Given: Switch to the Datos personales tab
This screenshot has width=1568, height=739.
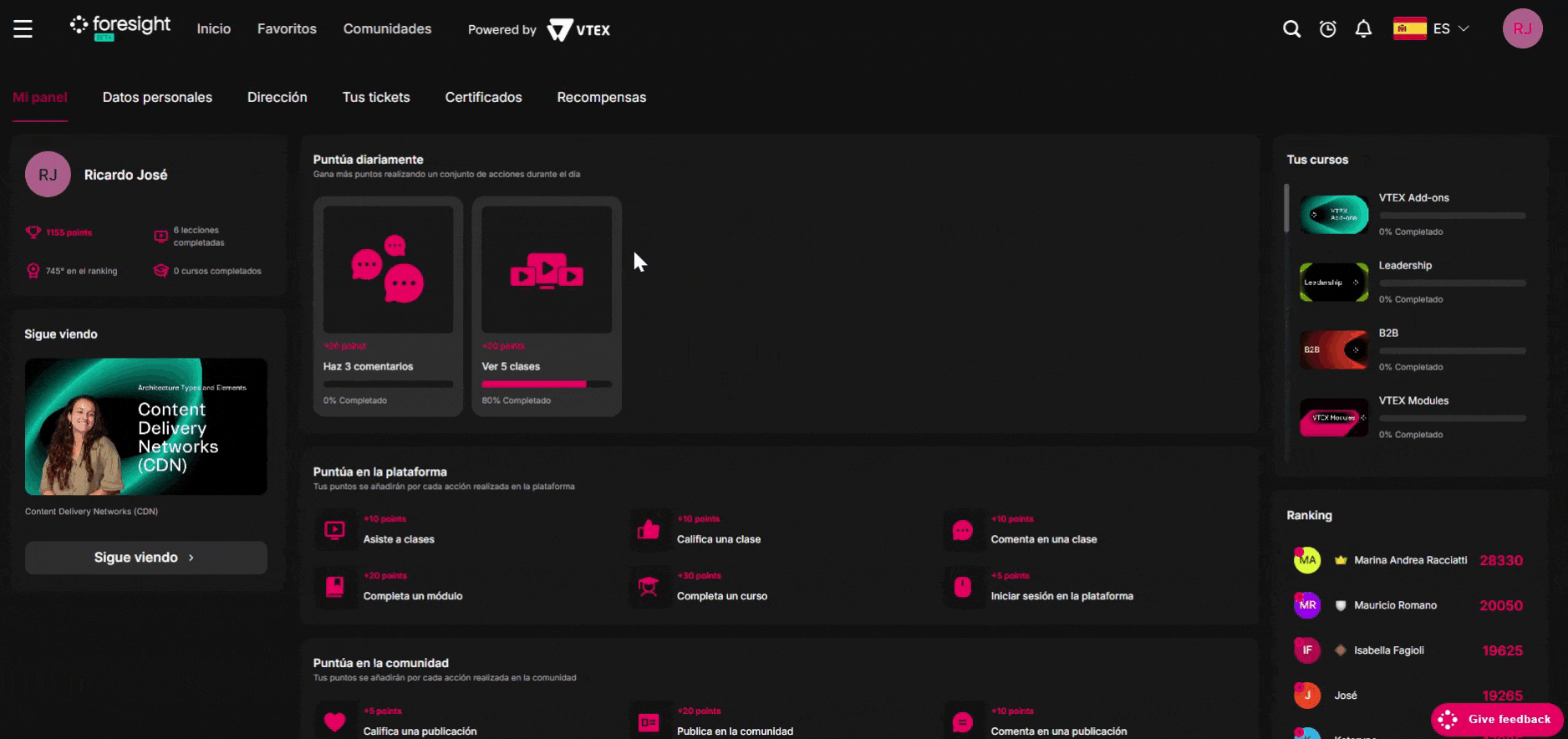Looking at the screenshot, I should (x=157, y=98).
